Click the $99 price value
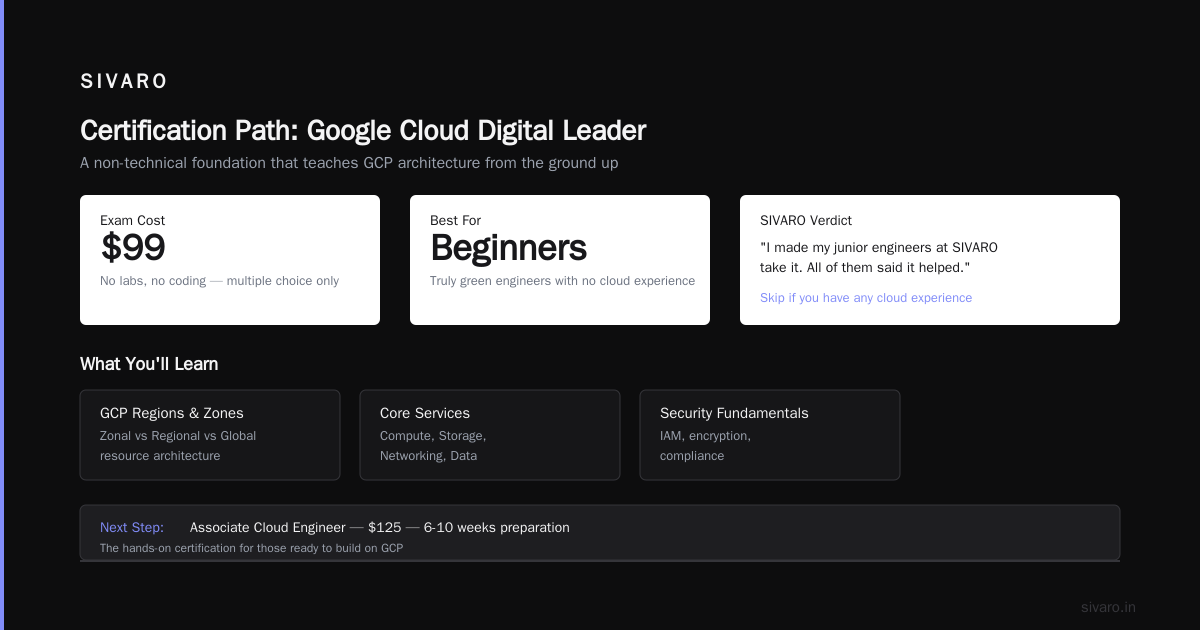The width and height of the screenshot is (1200, 630). 133,248
